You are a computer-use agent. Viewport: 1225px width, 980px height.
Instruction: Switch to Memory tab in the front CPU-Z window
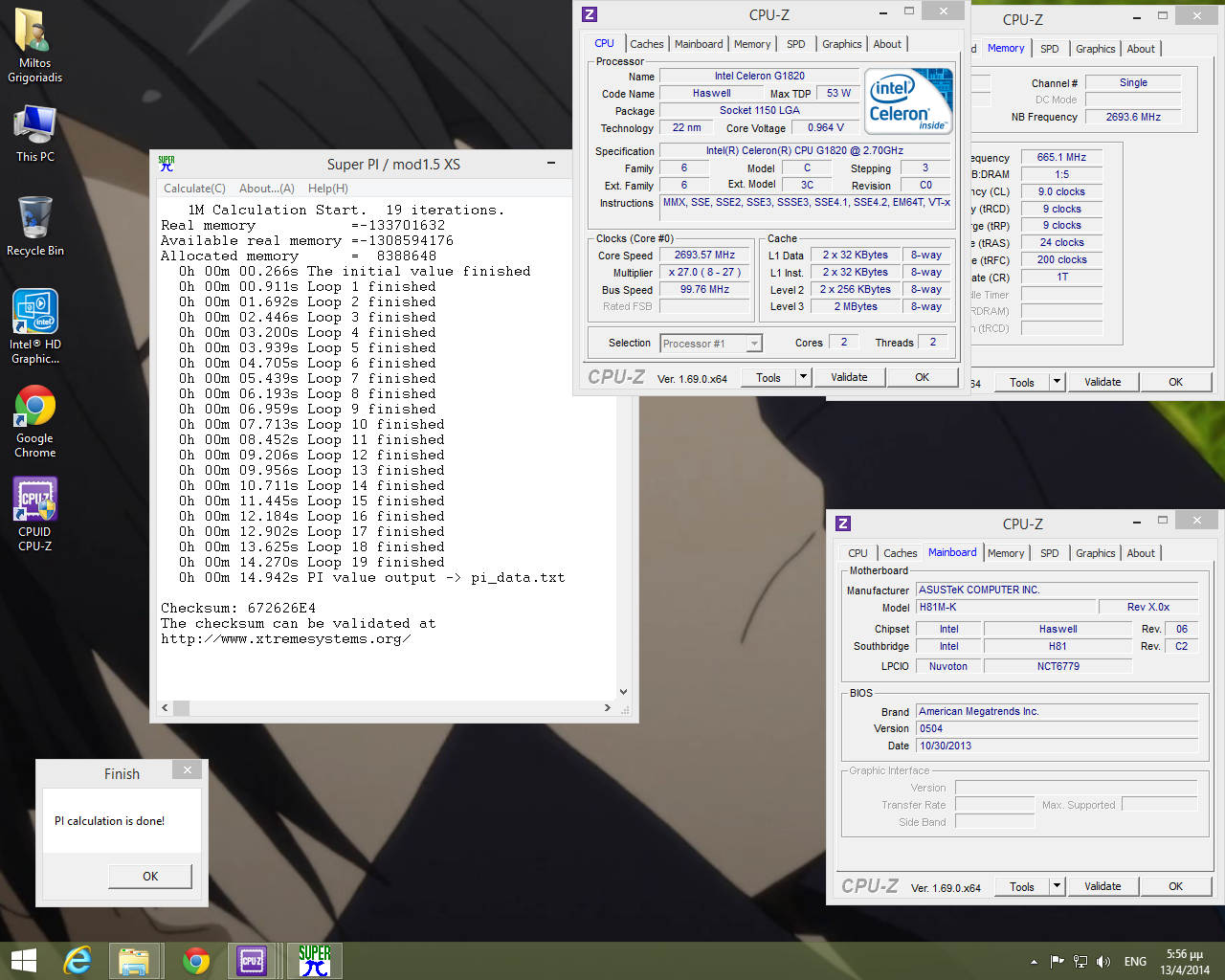tap(752, 44)
